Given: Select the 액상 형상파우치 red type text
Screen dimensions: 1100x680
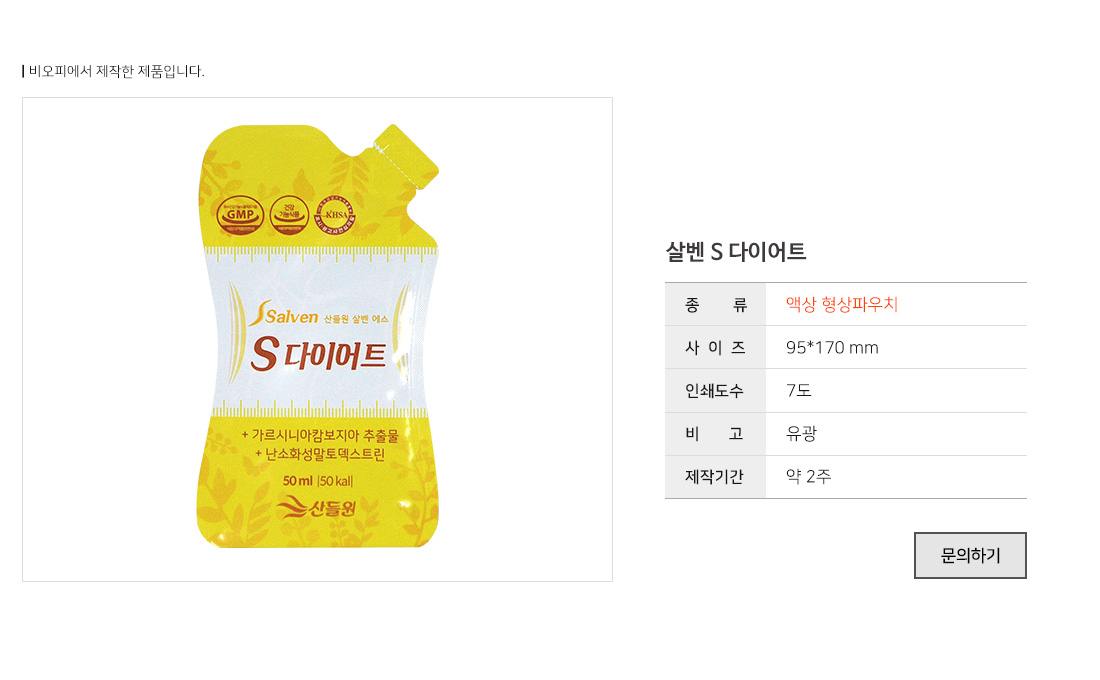Looking at the screenshot, I should (841, 304).
